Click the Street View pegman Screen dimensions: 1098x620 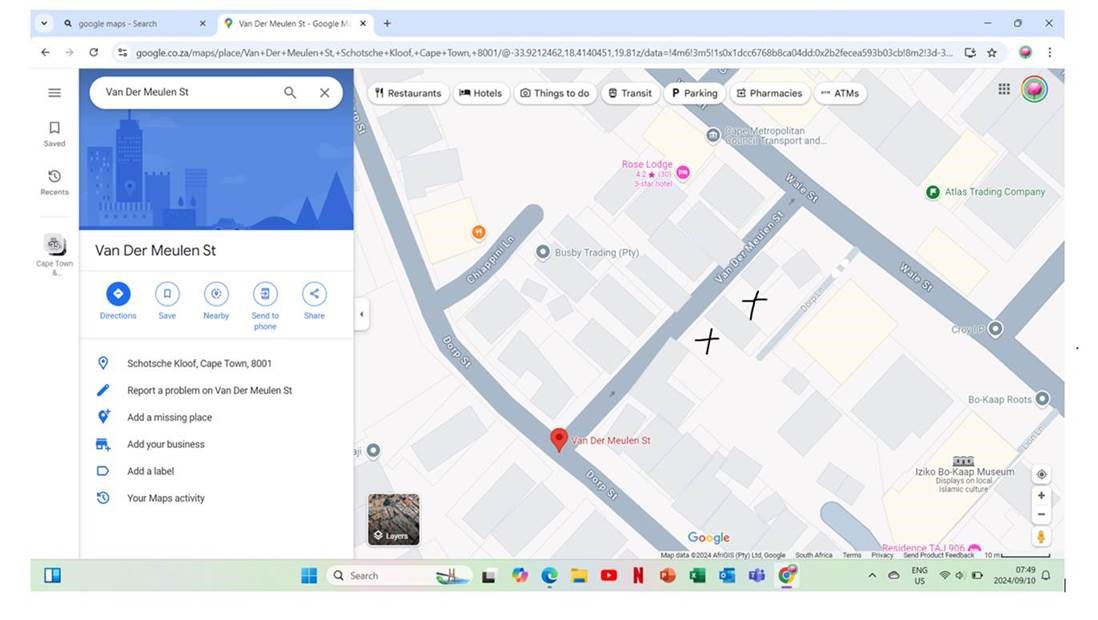pyautogui.click(x=1041, y=537)
